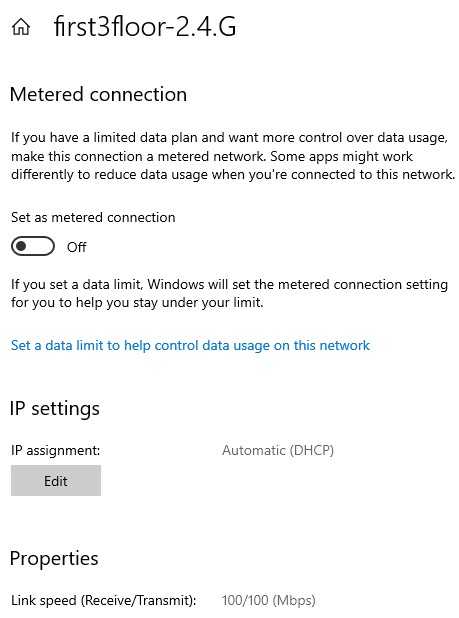Click the Off label beside the switch

[76, 247]
